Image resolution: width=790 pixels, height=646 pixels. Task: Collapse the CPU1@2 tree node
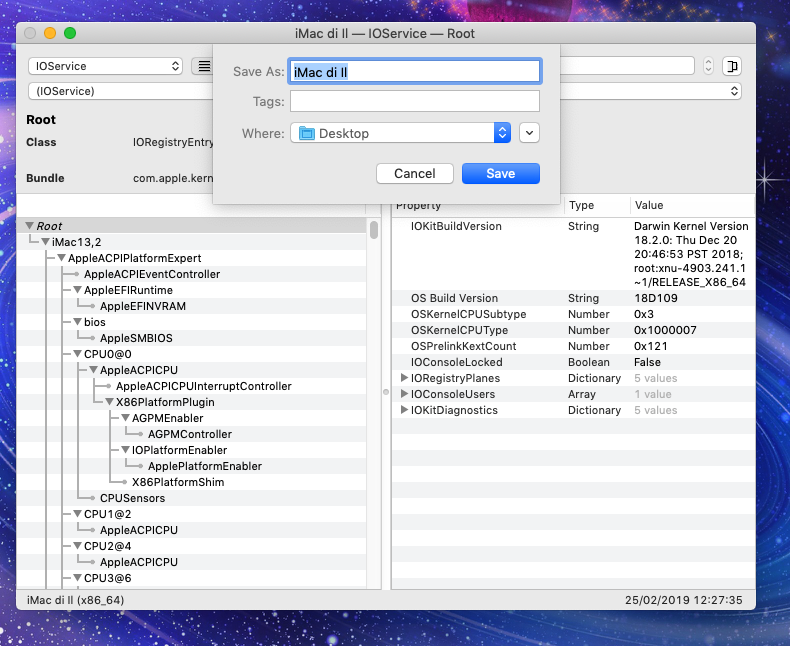coord(77,513)
